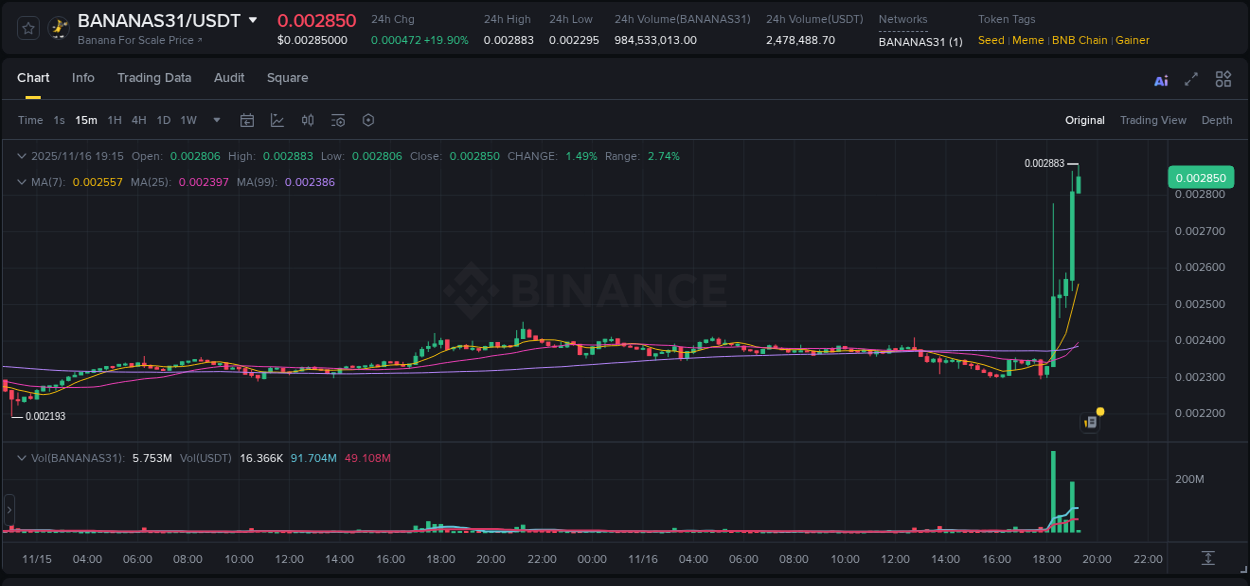
Task: Launch the Binance Ai assistant
Action: 1161,79
